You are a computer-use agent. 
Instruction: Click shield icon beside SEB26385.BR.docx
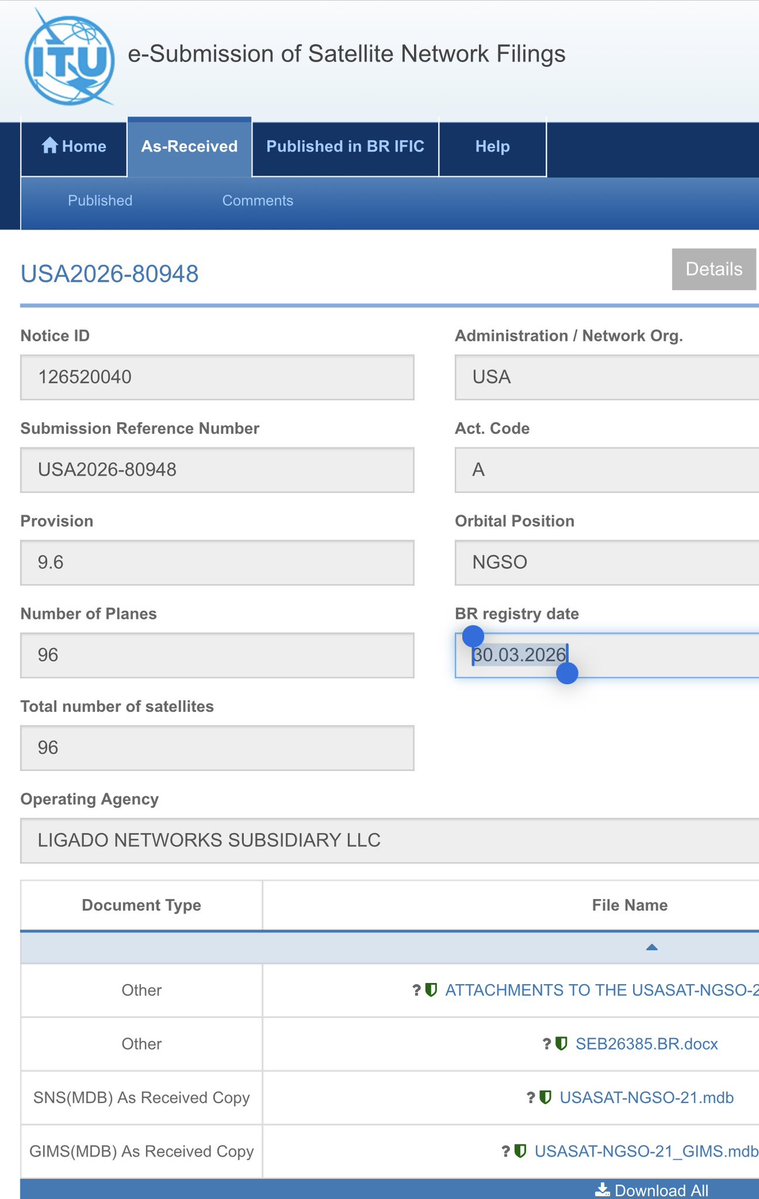pyautogui.click(x=561, y=1044)
